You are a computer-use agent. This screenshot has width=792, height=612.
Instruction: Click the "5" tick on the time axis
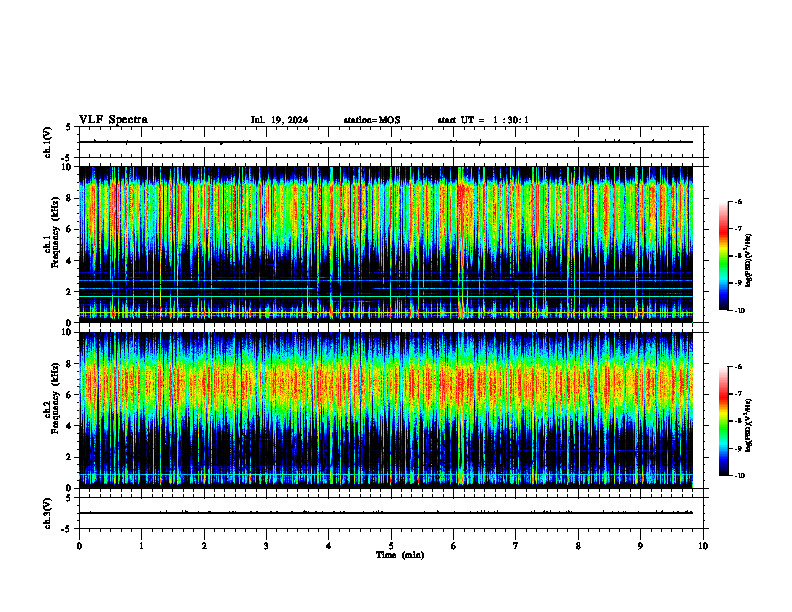tap(391, 546)
